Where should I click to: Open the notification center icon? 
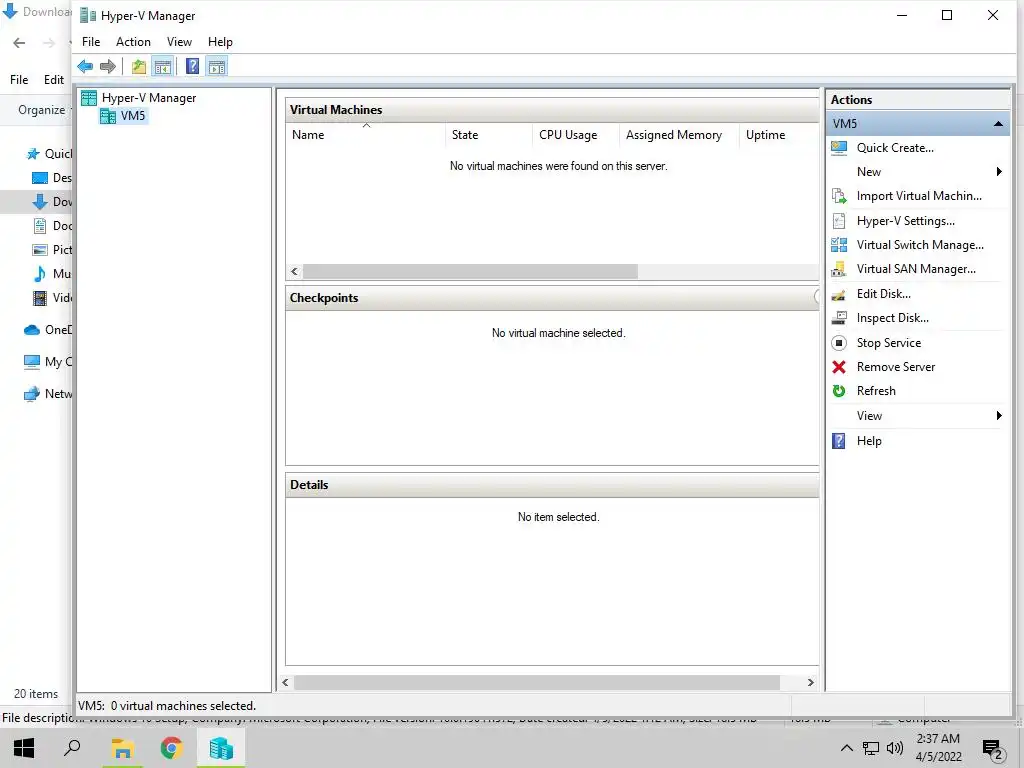click(993, 748)
